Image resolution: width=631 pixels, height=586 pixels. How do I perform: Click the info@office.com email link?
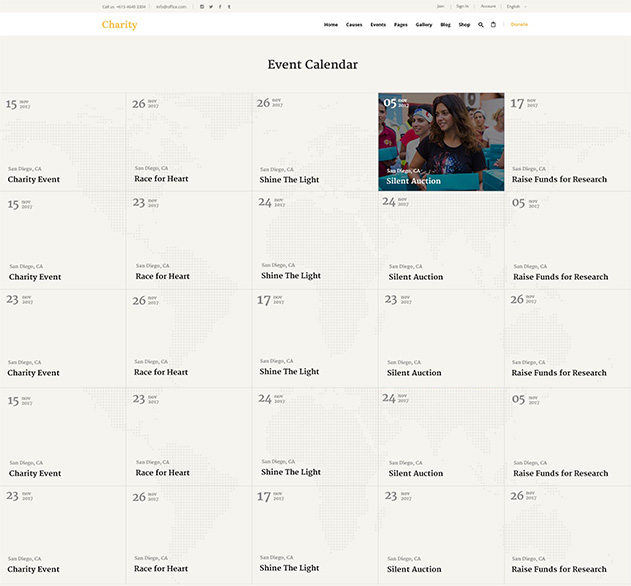pyautogui.click(x=171, y=6)
